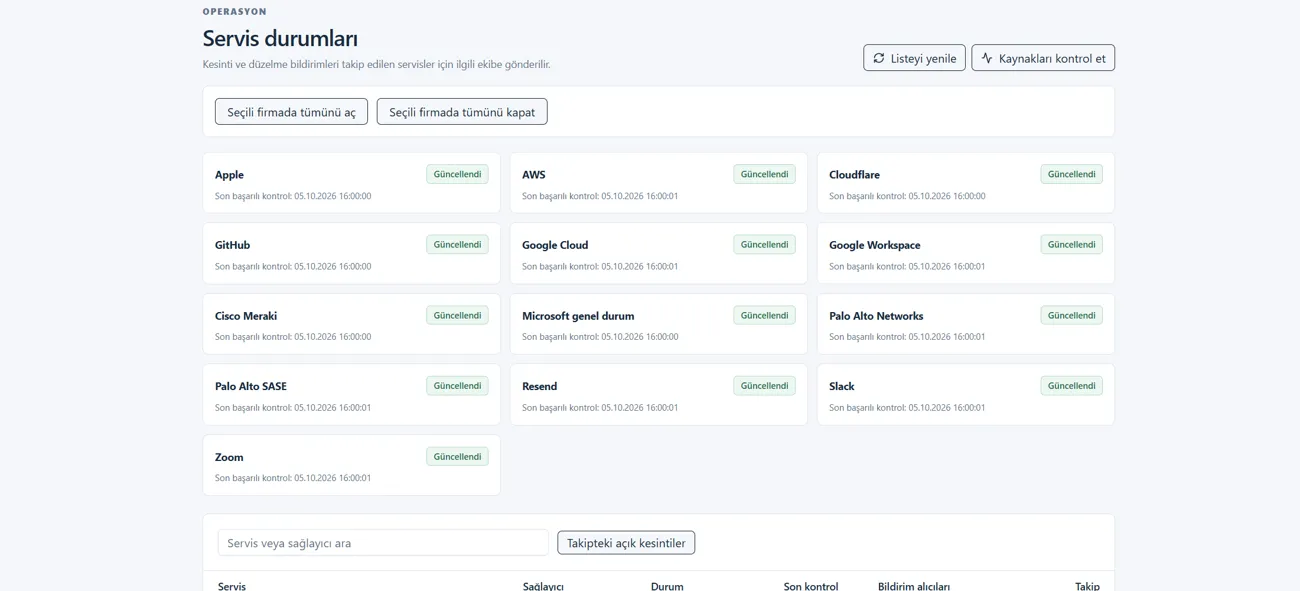Click the Son başarılı kontrol time under Zoom
This screenshot has width=1300, height=591.
tap(293, 478)
